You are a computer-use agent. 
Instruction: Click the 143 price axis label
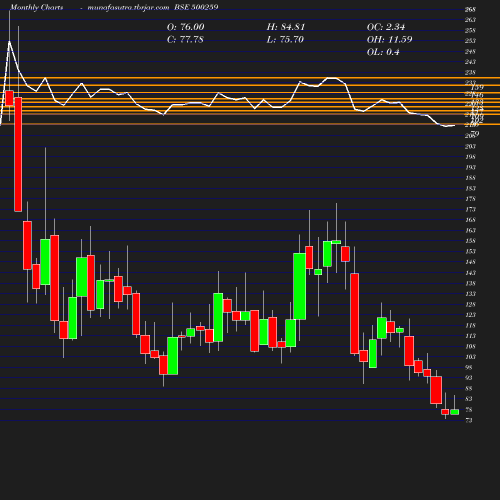click(470, 273)
